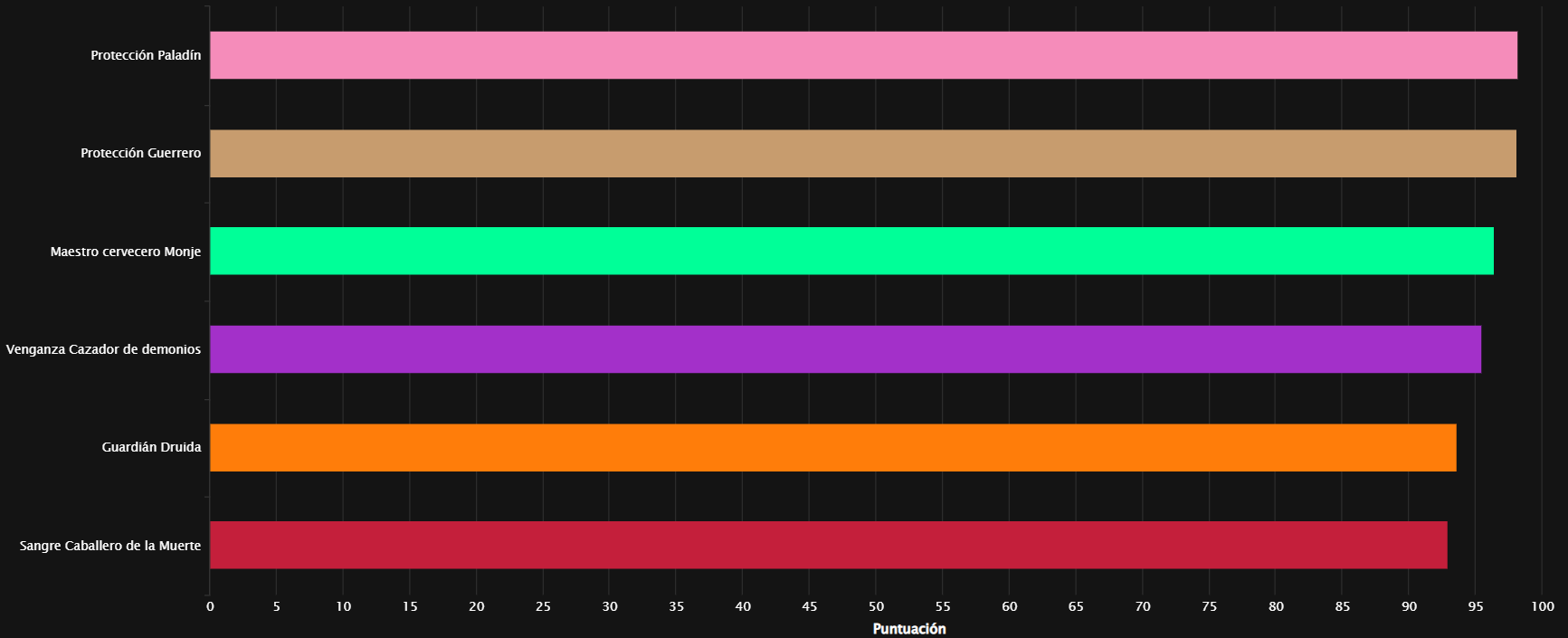Click the '100' tick on the x-axis
The width and height of the screenshot is (1568, 638).
coord(1543,606)
